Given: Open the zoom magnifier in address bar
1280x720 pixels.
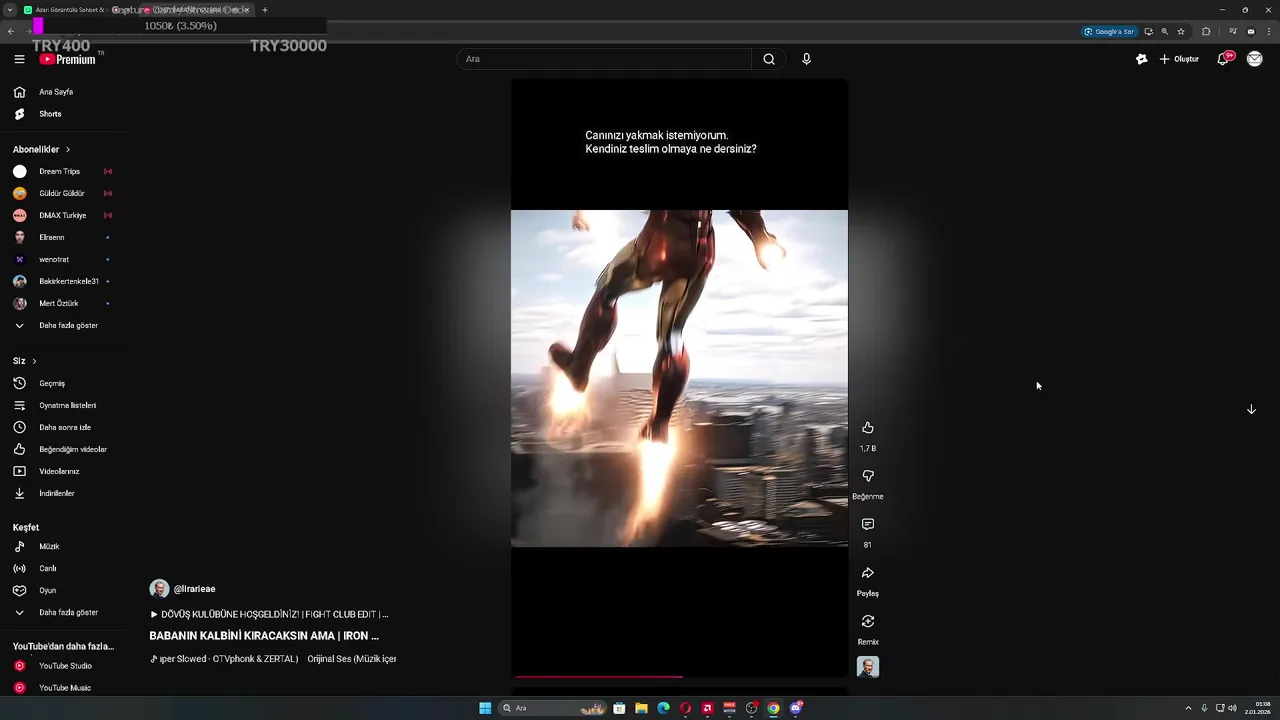Looking at the screenshot, I should (x=1164, y=31).
